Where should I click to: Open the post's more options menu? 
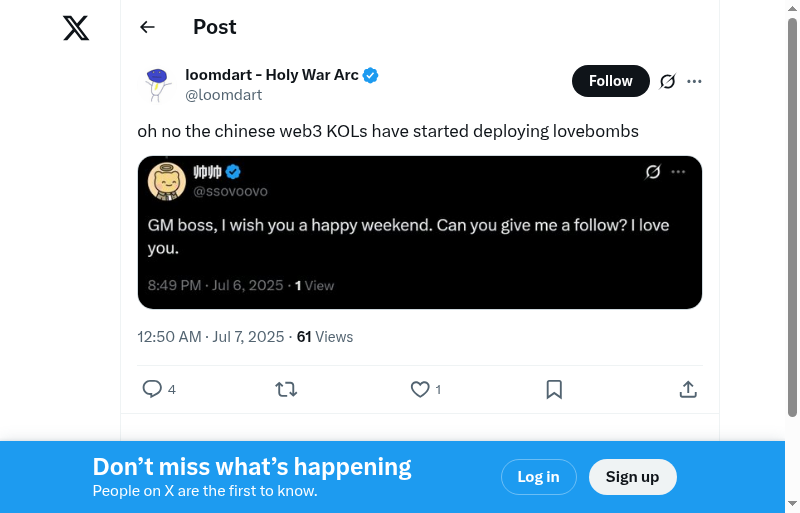point(694,81)
